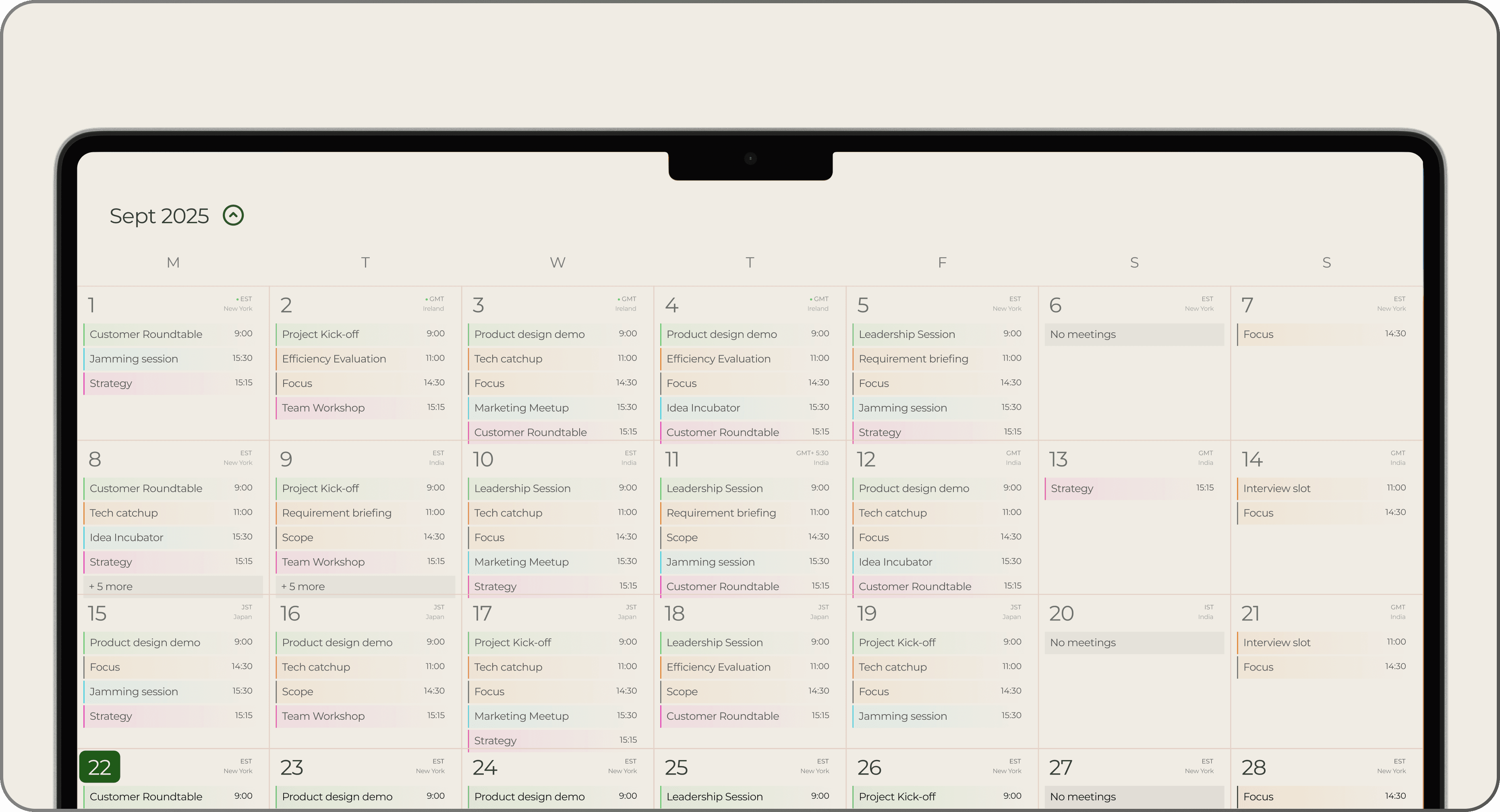Open Interview slot on September 14

1276,488
